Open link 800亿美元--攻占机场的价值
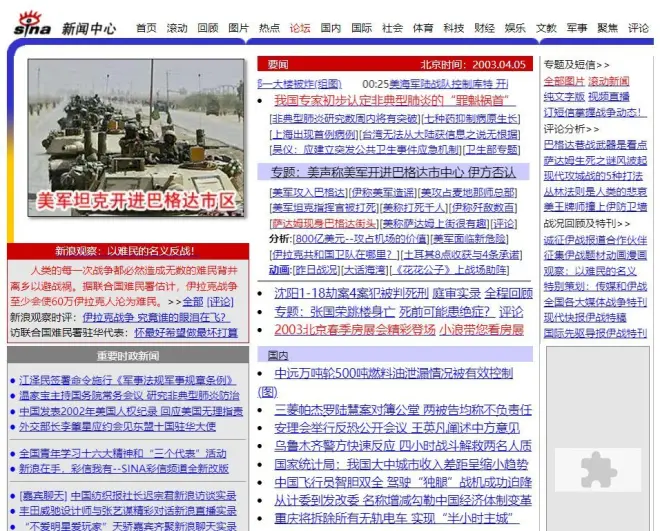The width and height of the screenshot is (660, 531). [361, 239]
